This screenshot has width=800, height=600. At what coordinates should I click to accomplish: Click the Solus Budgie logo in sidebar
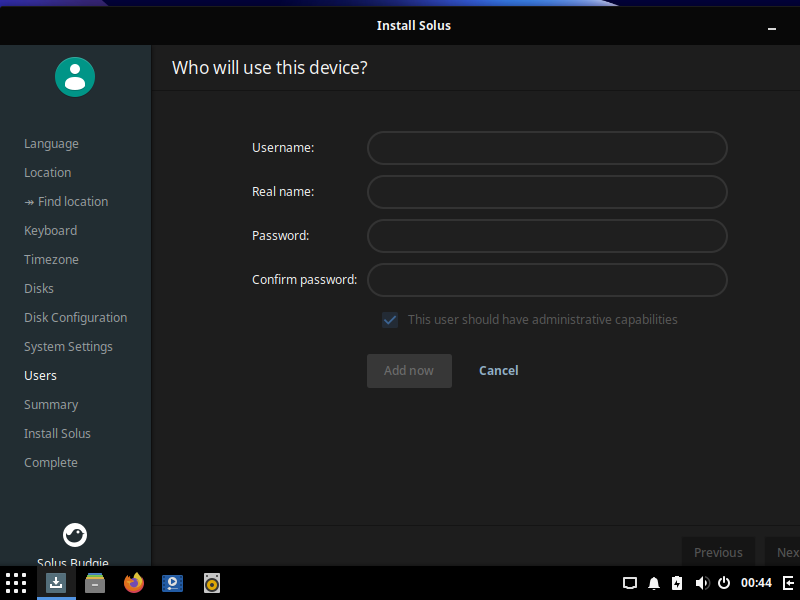pyautogui.click(x=75, y=535)
